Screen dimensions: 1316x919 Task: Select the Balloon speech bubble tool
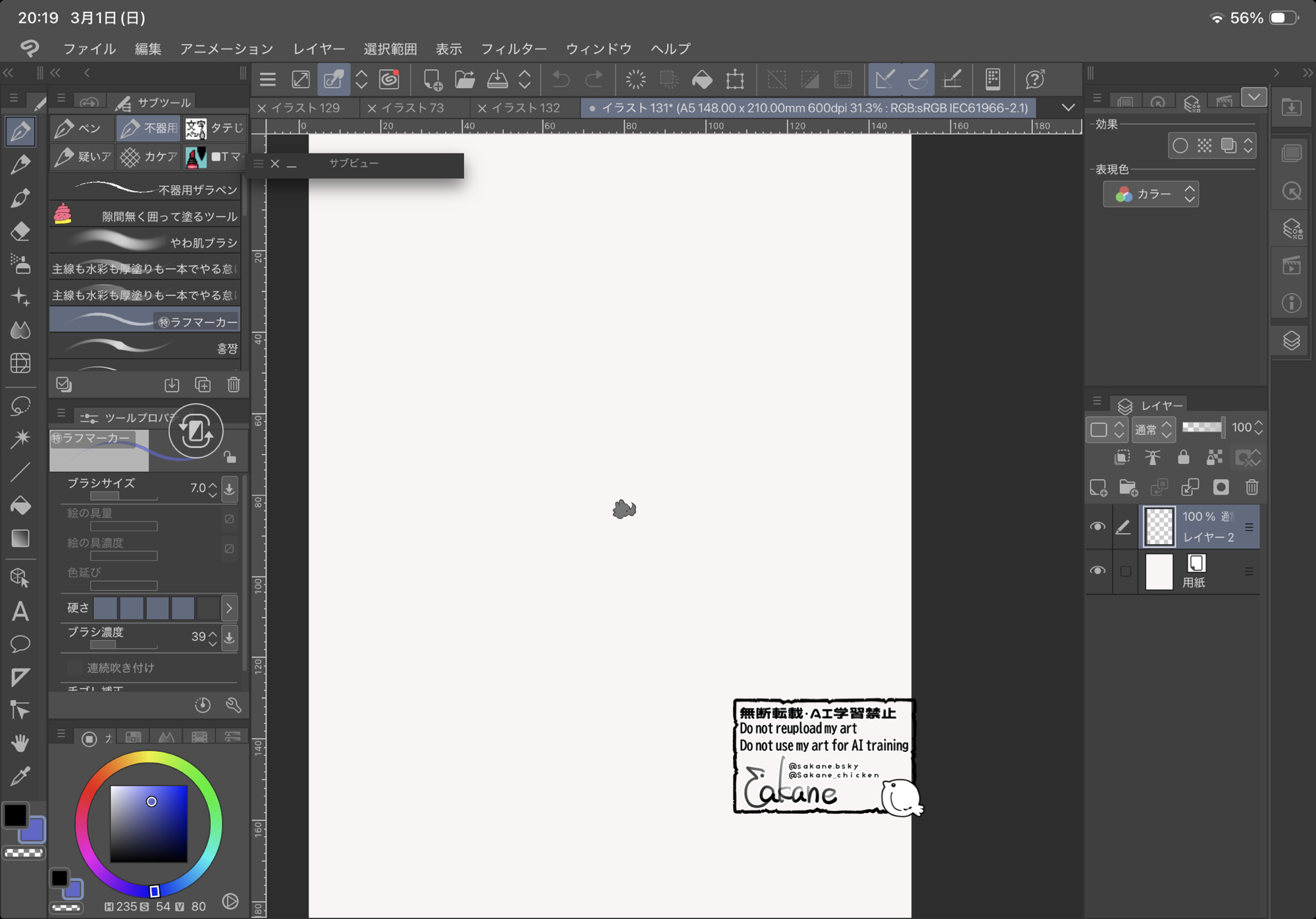(20, 644)
